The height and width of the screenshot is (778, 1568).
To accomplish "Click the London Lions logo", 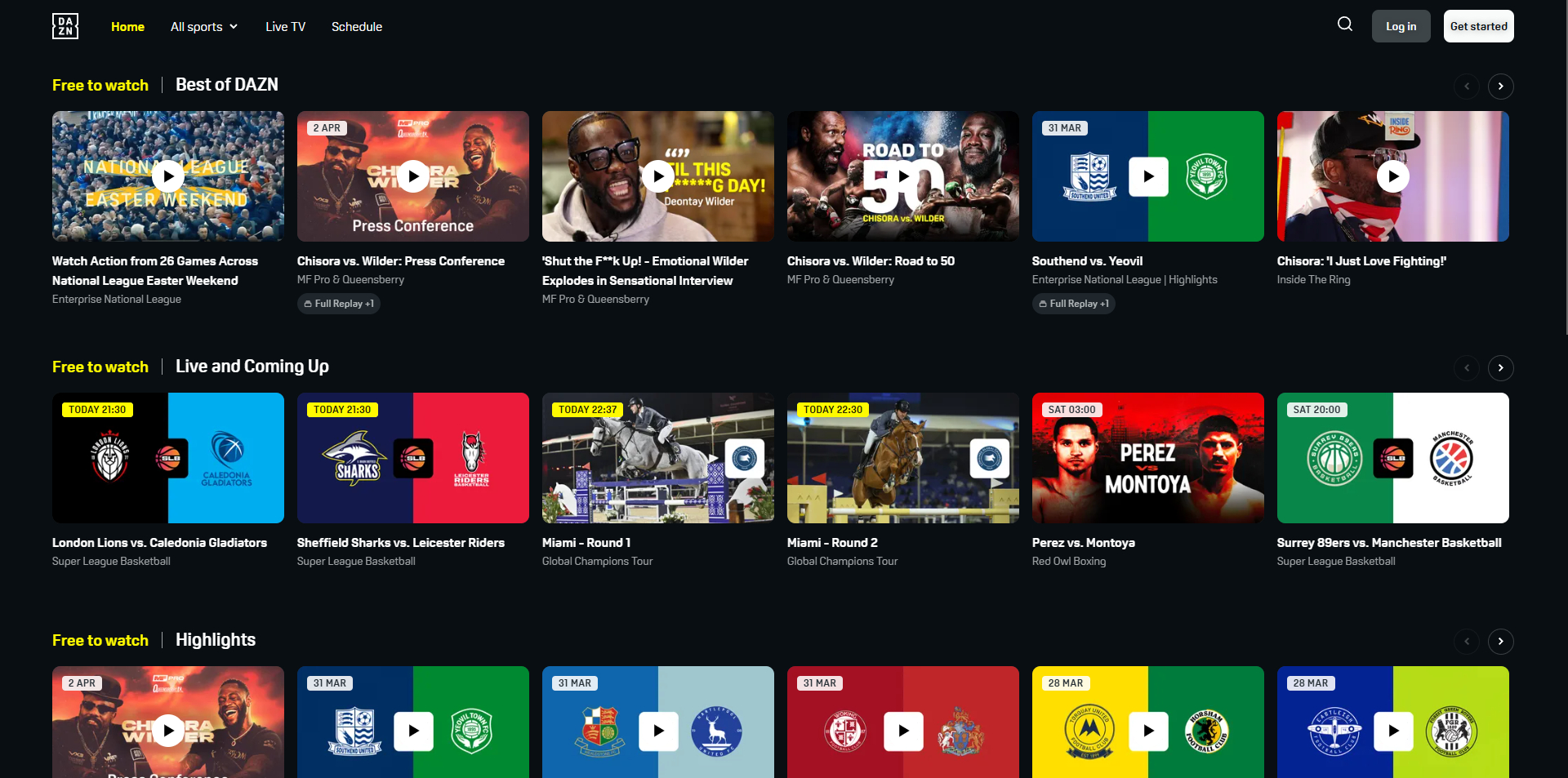I will (110, 457).
